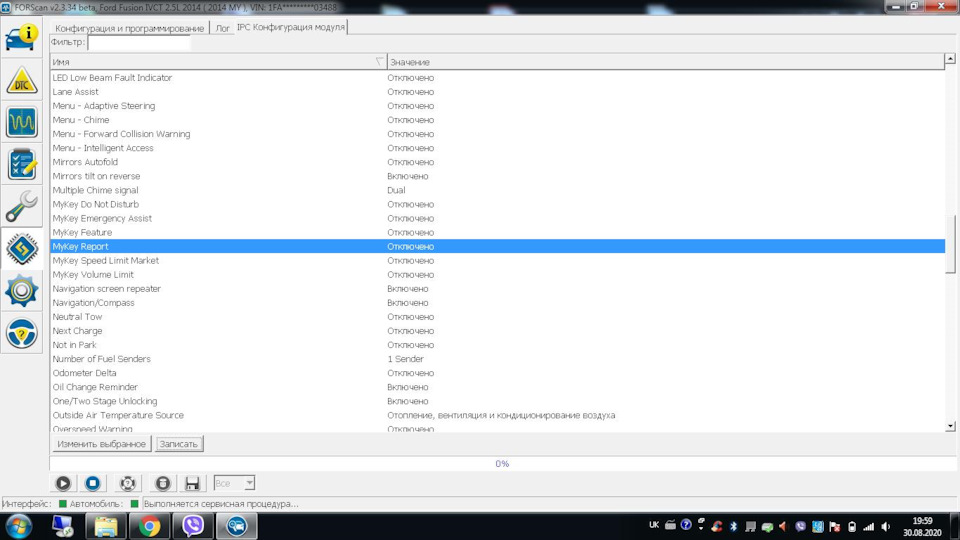
Task: Select 'Menu - Forward Collision Warning' row
Action: coord(497,134)
